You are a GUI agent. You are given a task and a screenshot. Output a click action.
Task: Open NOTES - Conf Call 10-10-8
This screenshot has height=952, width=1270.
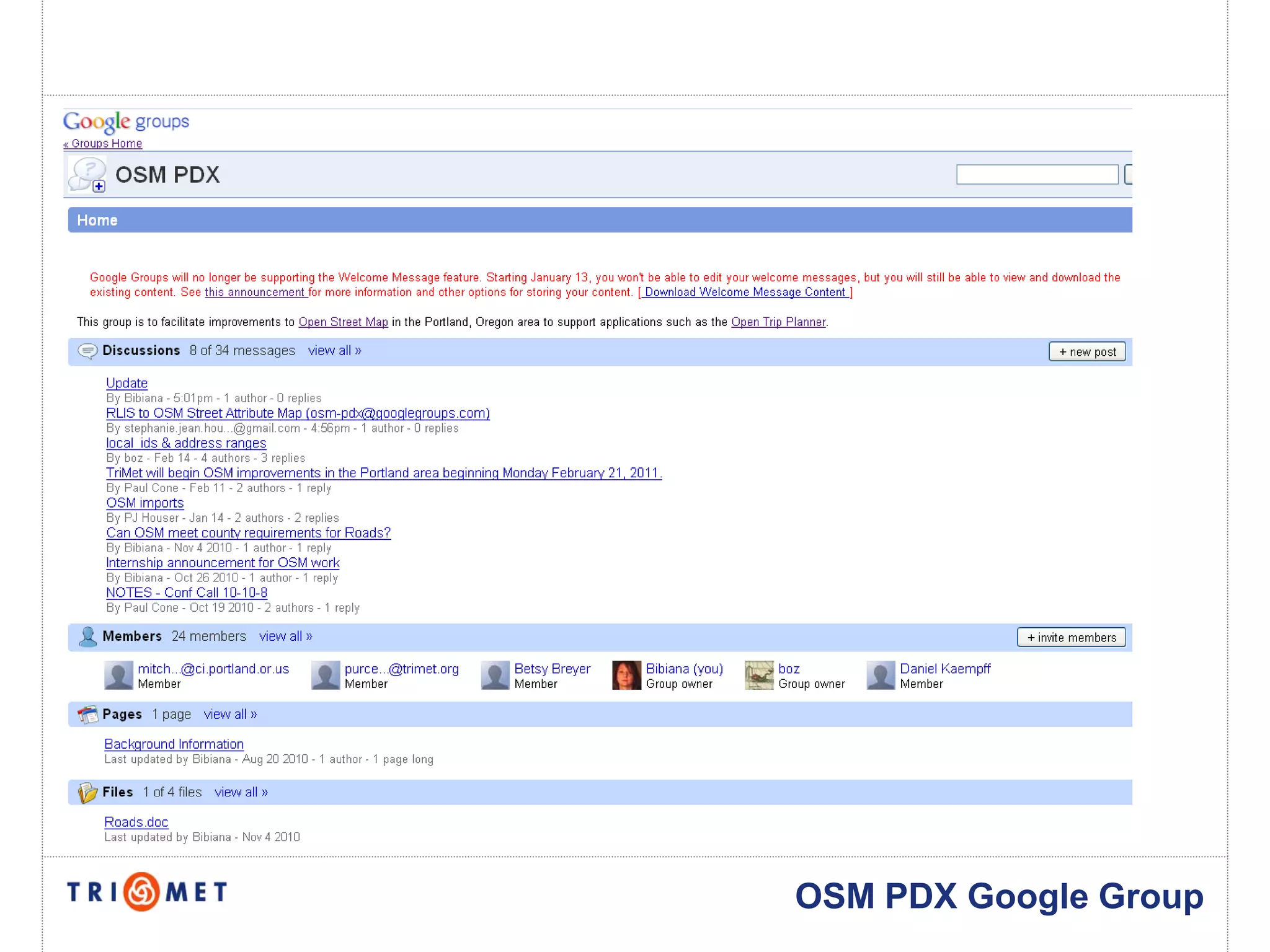pos(187,593)
